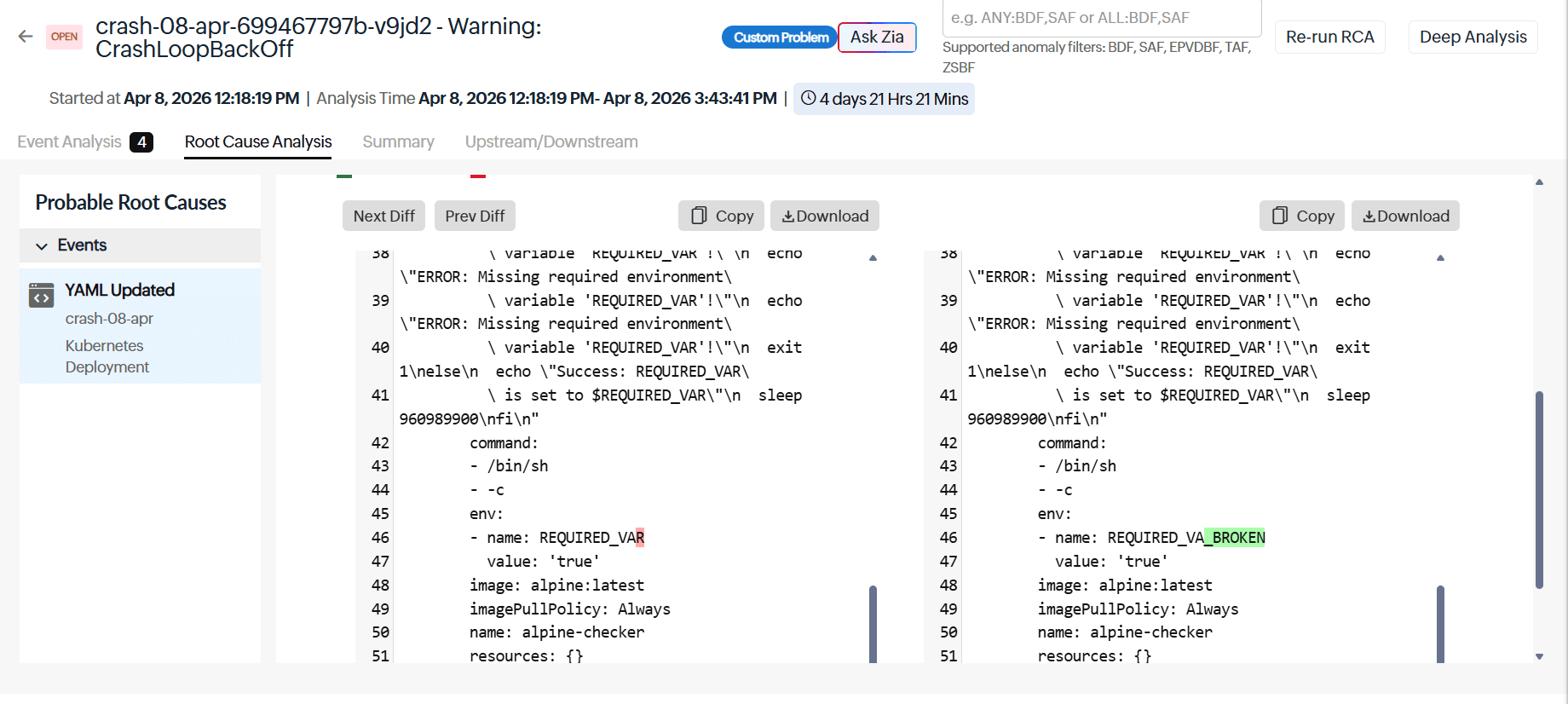Click the clock icon beside 4 days duration

(x=808, y=98)
